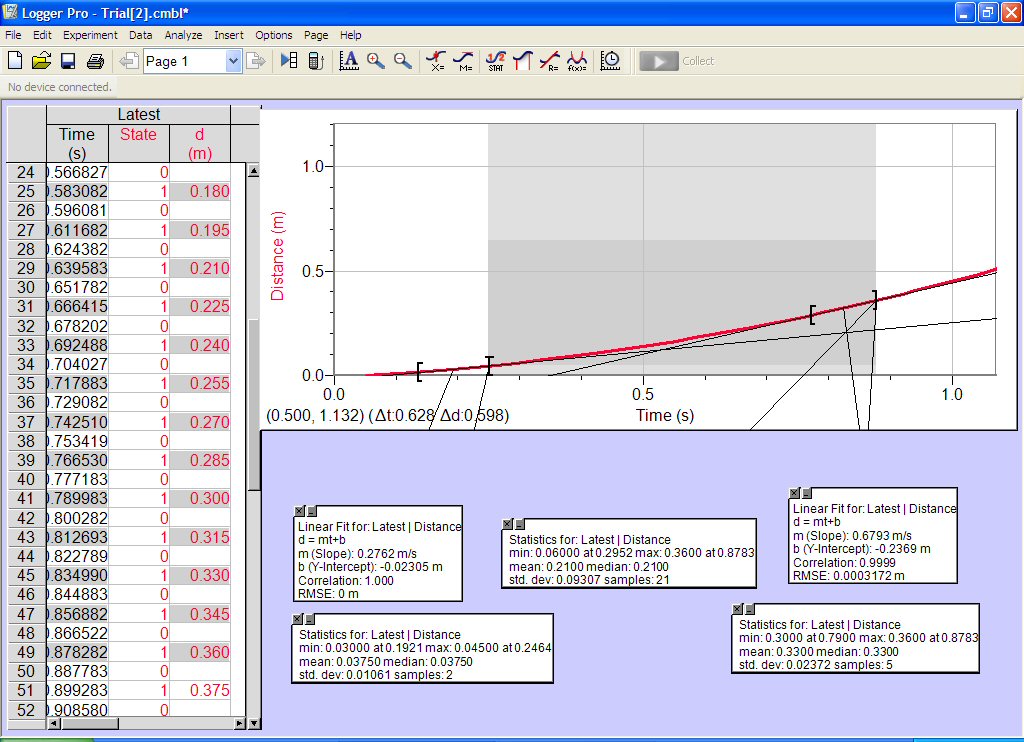Click the Autoscale graph icon
The image size is (1024, 742).
[x=349, y=61]
